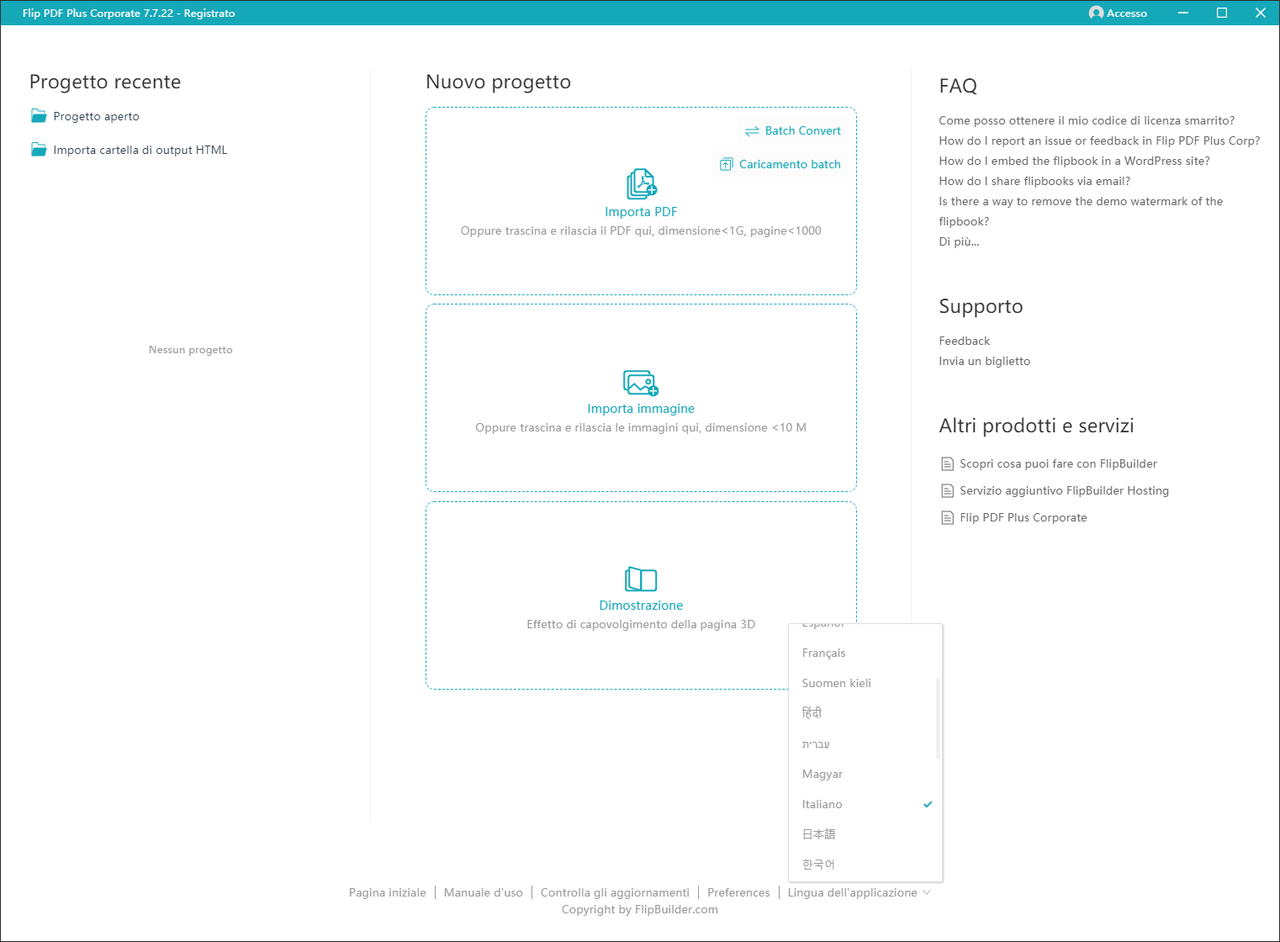
Task: Click the Di più… FAQ link
Action: click(x=959, y=242)
